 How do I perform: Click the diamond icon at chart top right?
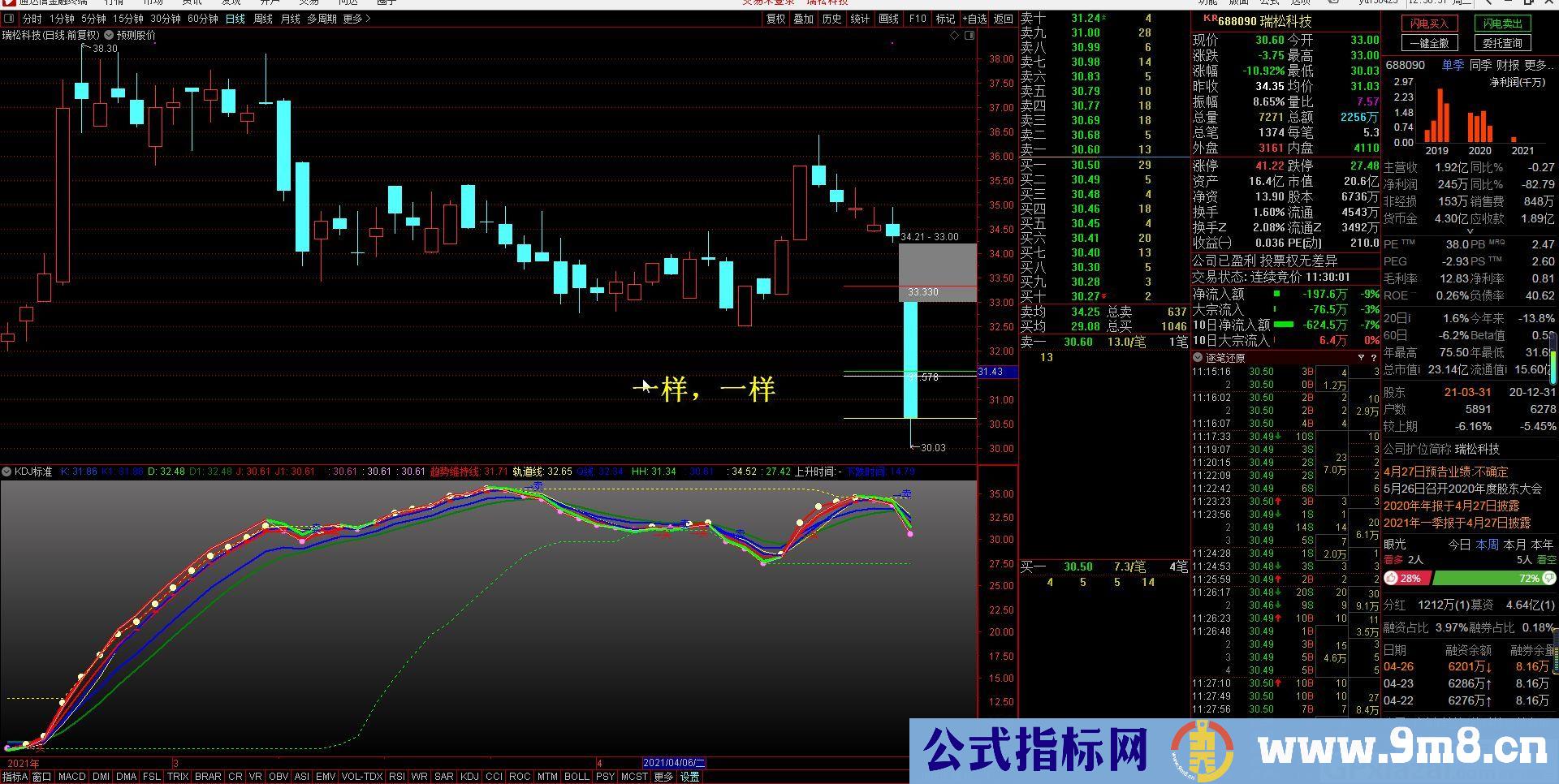coord(955,35)
